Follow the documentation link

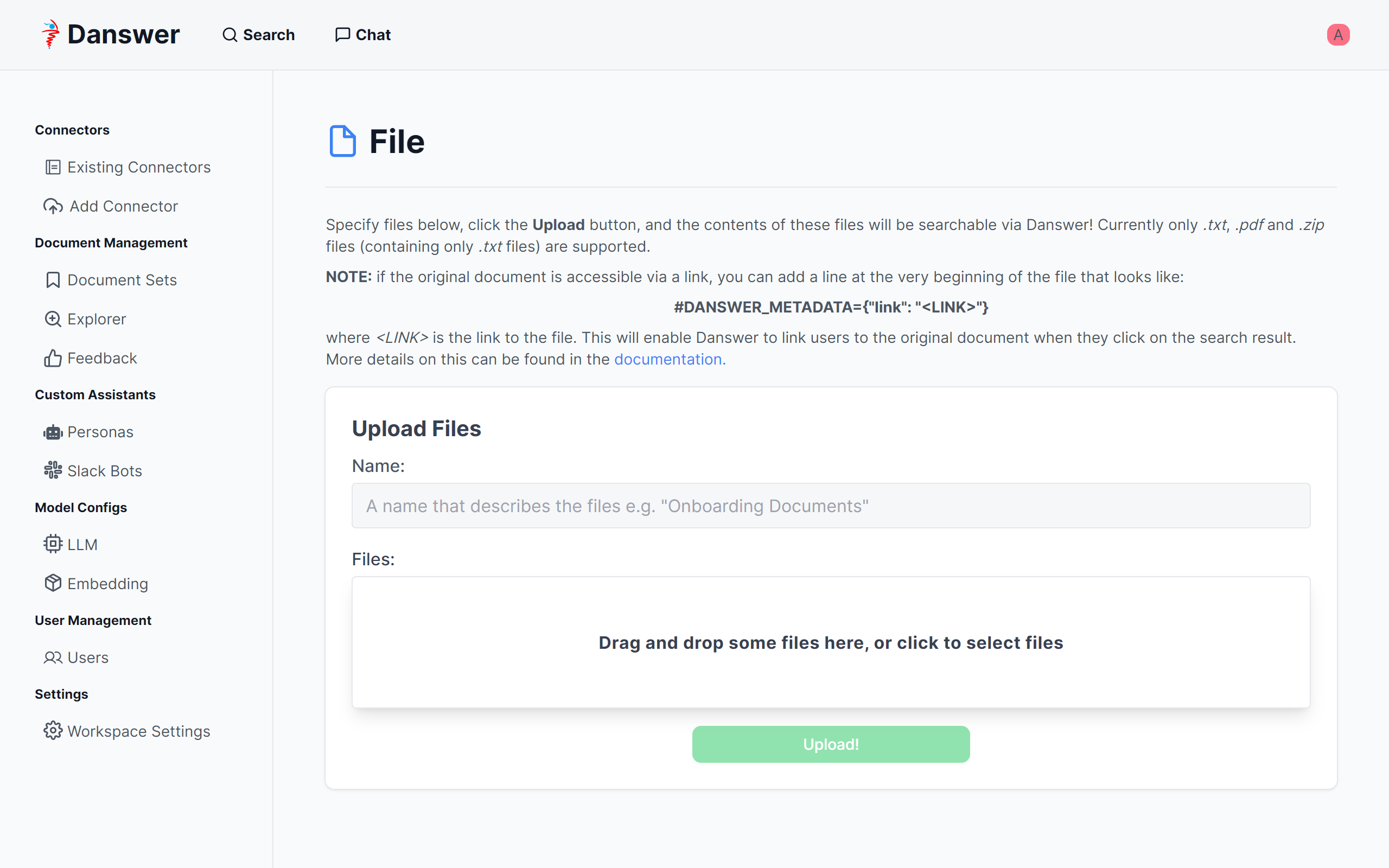[669, 359]
